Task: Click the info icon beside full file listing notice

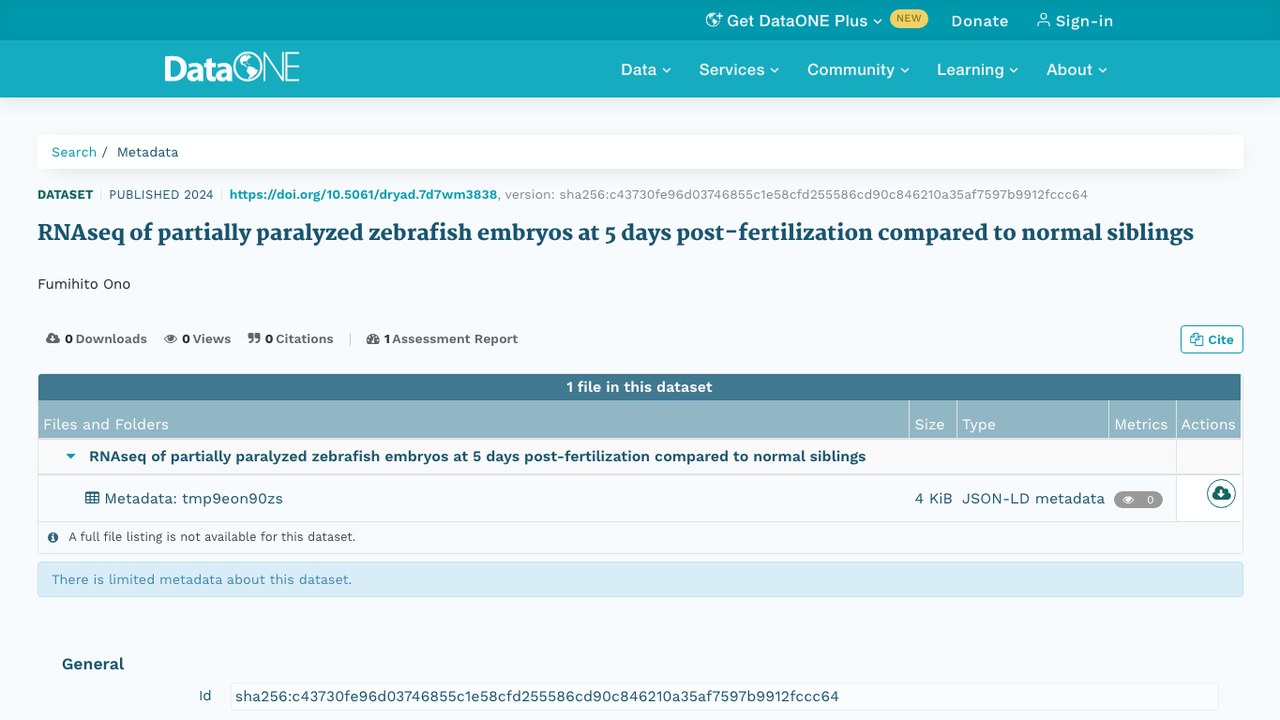Action: point(53,537)
